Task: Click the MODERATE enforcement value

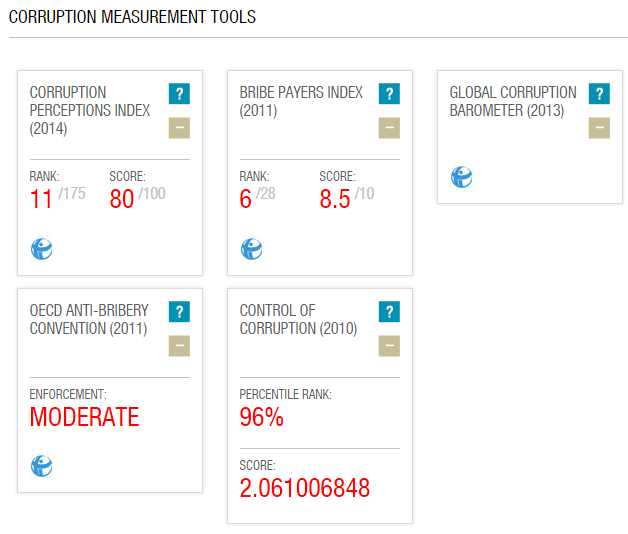Action: pos(84,417)
